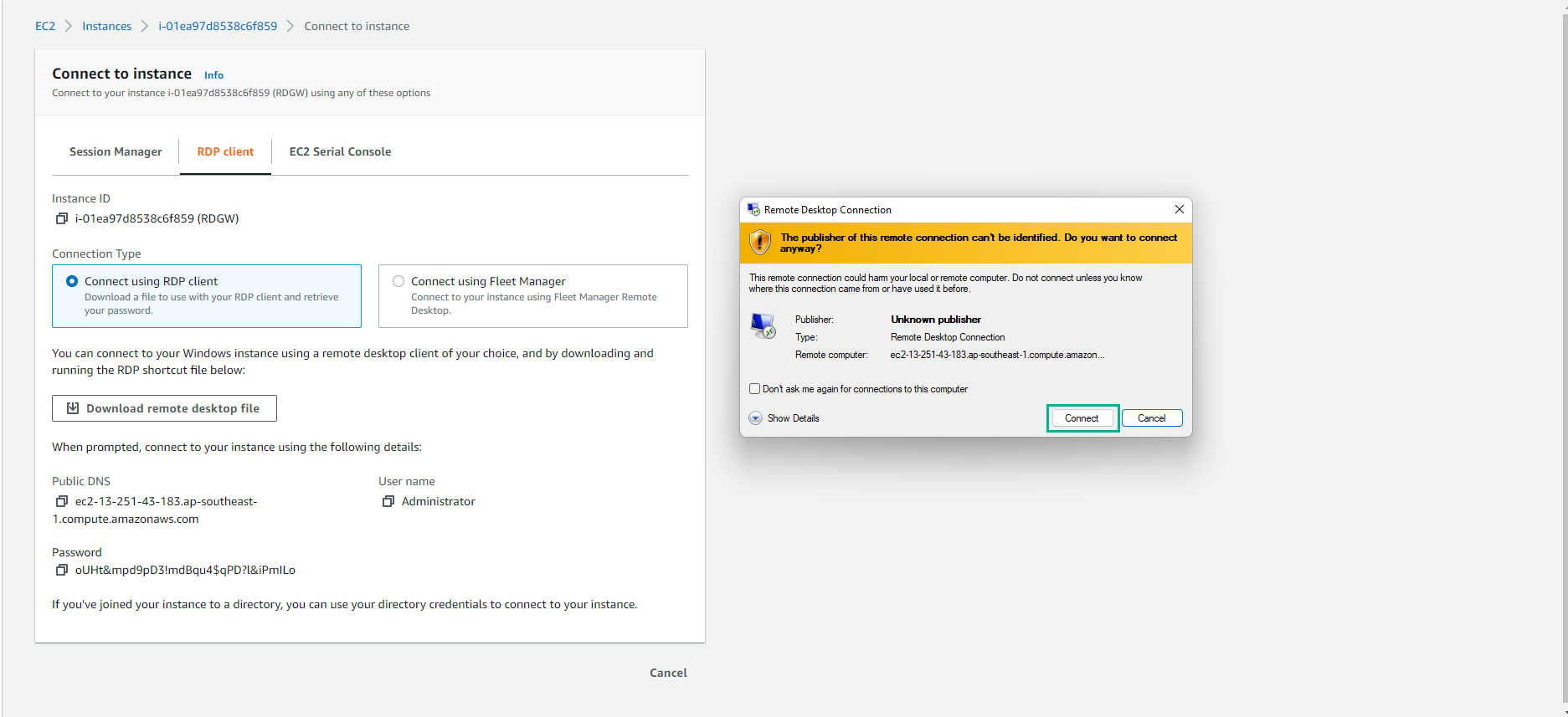Click the download icon in remote desktop file button

pos(73,408)
